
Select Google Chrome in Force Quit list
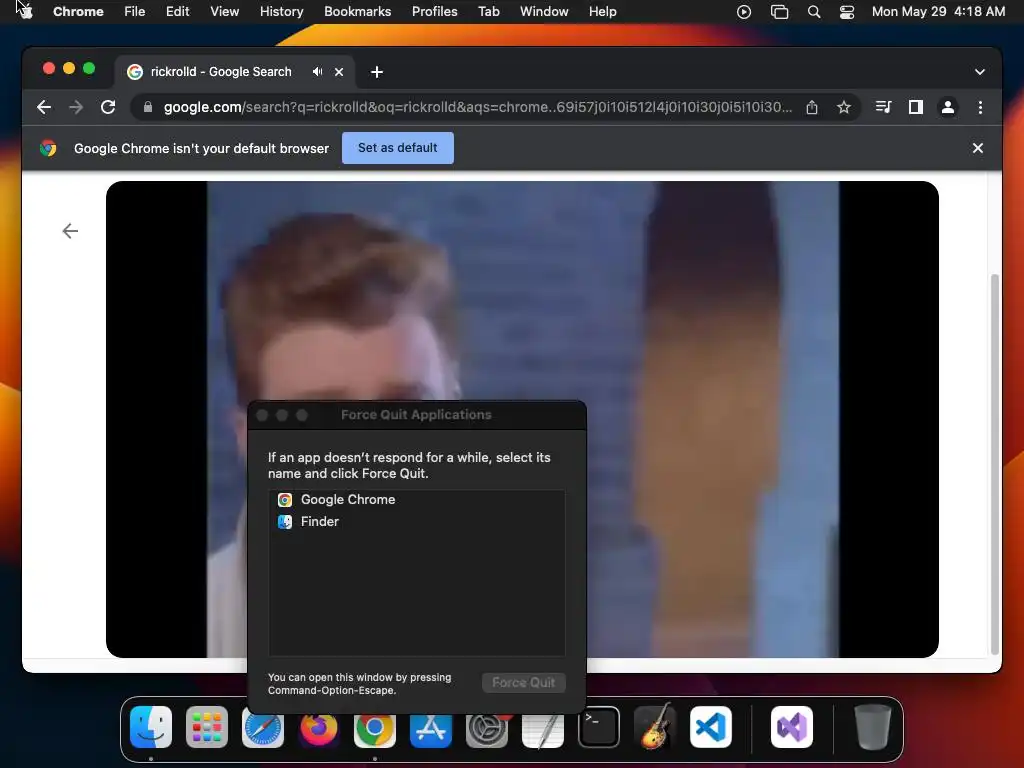point(417,500)
